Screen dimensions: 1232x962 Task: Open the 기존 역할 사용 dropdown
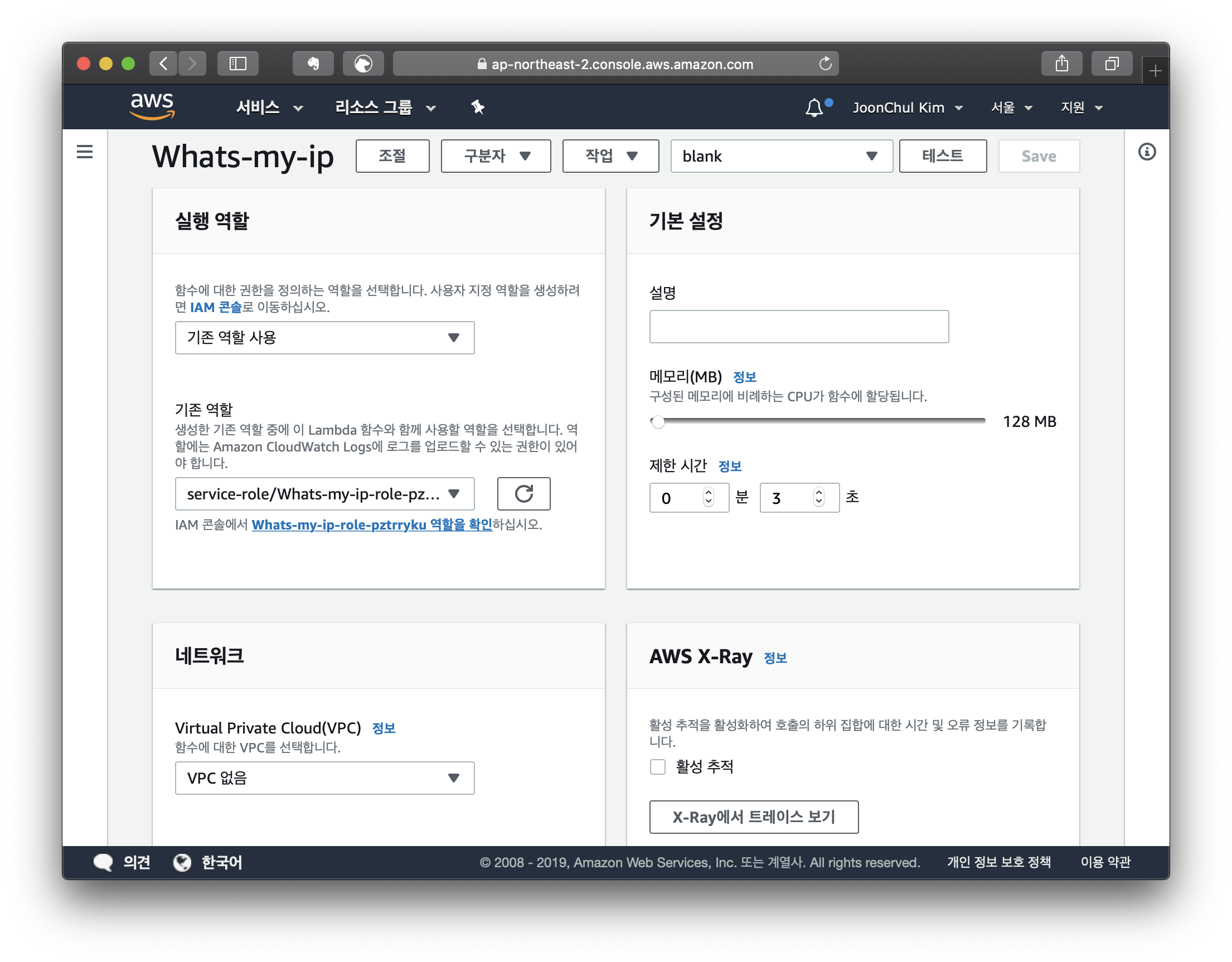[324, 338]
